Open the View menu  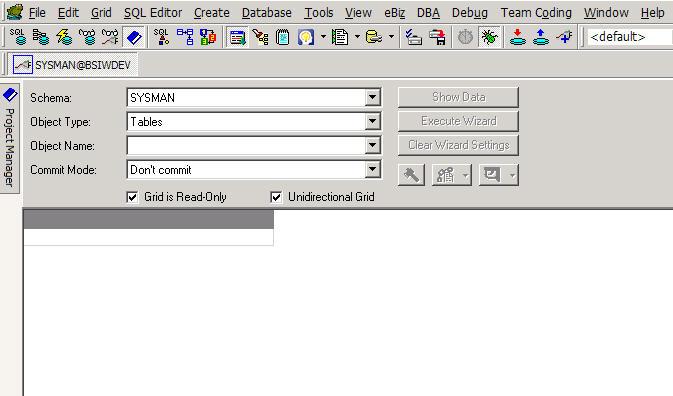pyautogui.click(x=358, y=13)
